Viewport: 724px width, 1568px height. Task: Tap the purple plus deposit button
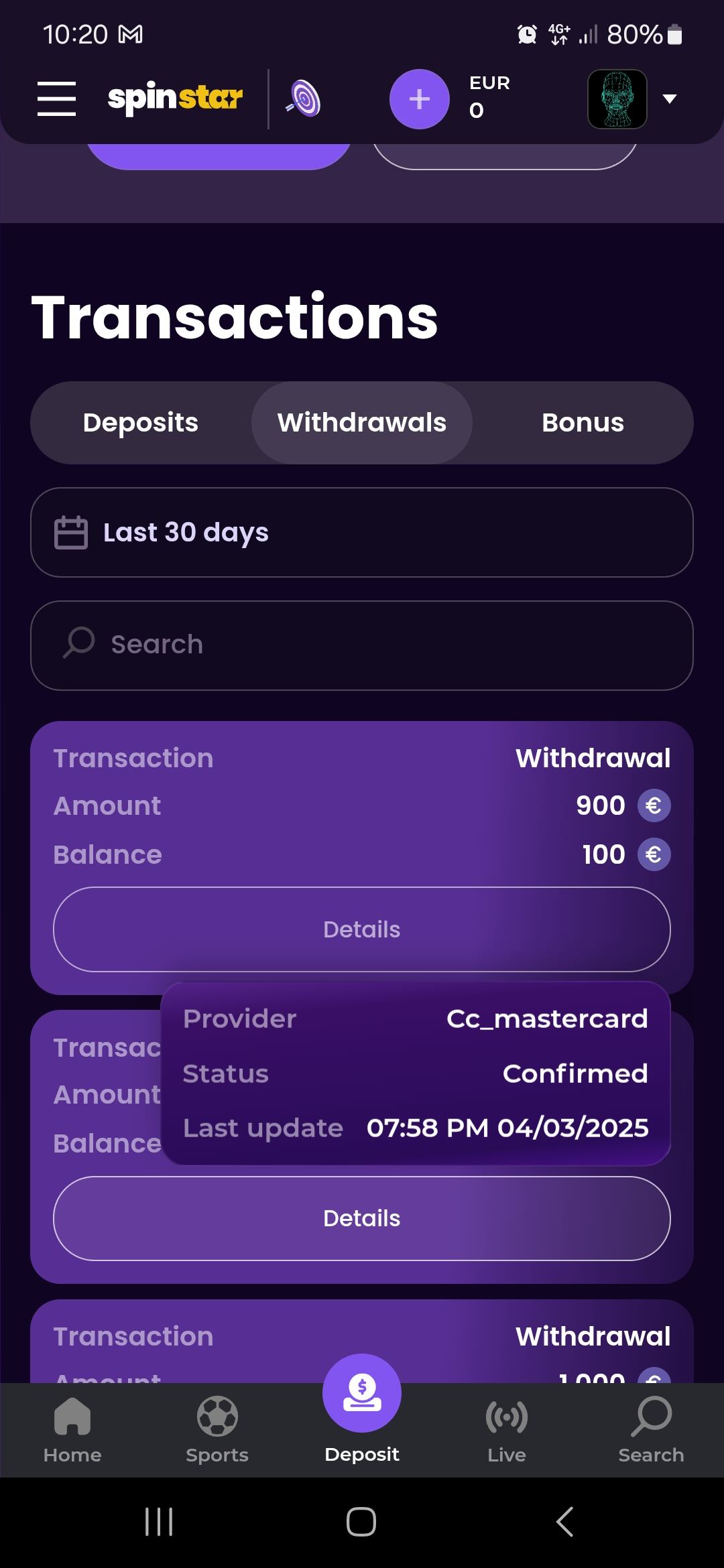pyautogui.click(x=419, y=99)
